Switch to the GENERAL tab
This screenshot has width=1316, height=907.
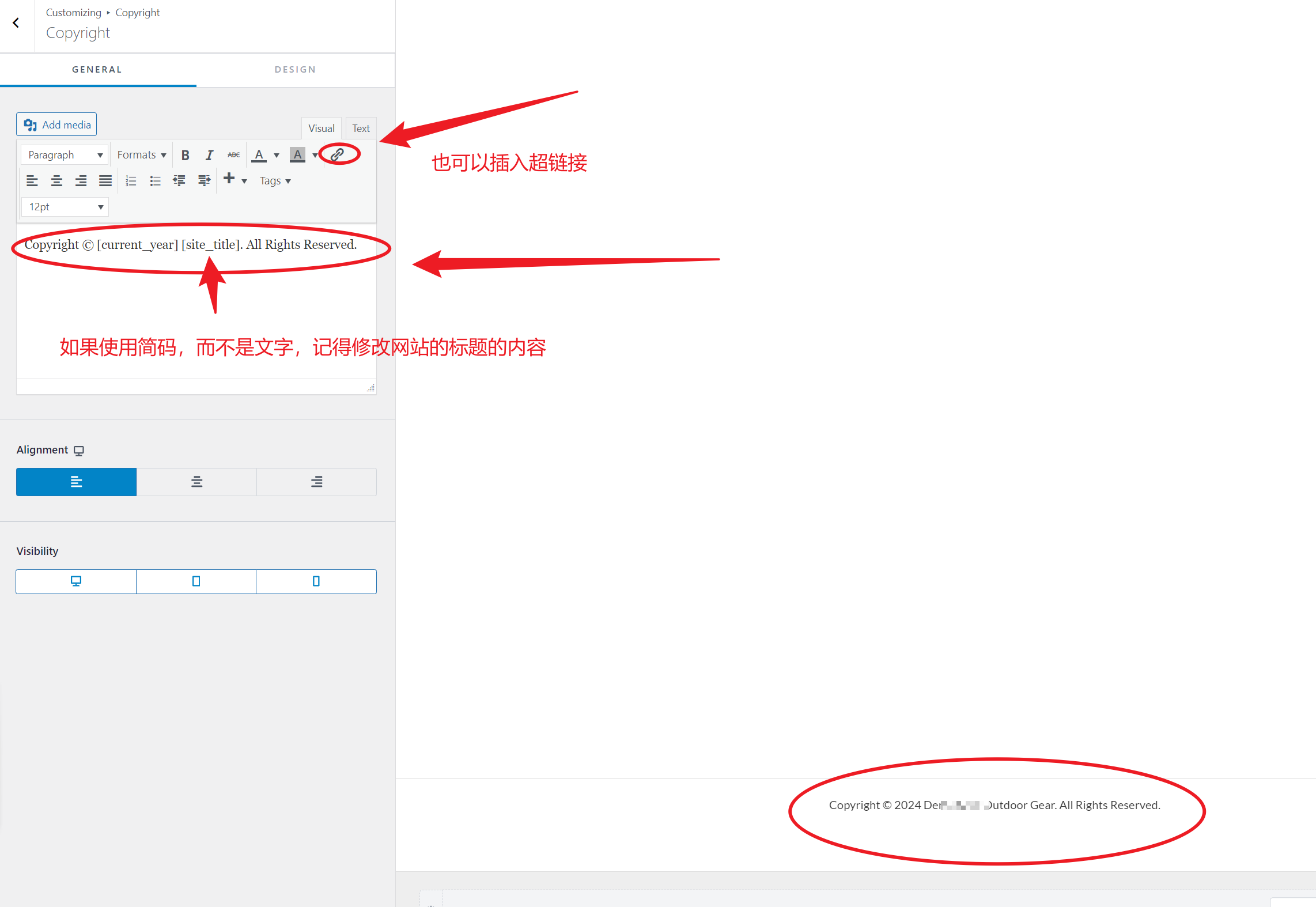tap(98, 69)
